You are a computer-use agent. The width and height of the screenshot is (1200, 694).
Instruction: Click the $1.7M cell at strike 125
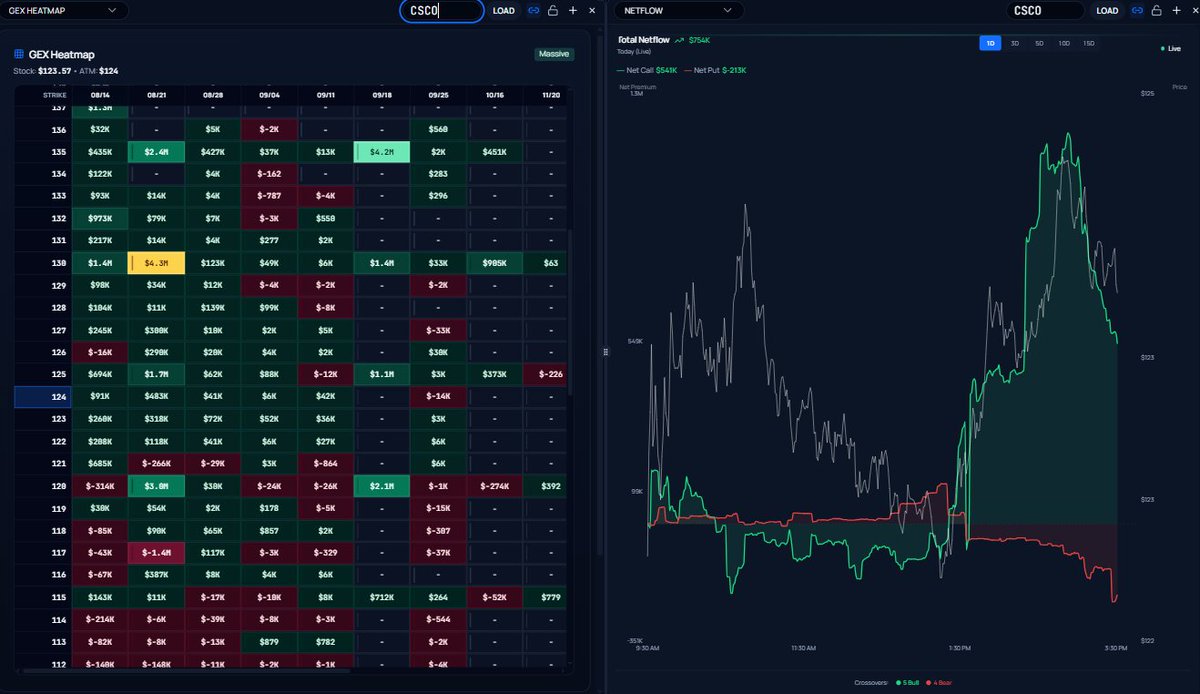point(156,374)
